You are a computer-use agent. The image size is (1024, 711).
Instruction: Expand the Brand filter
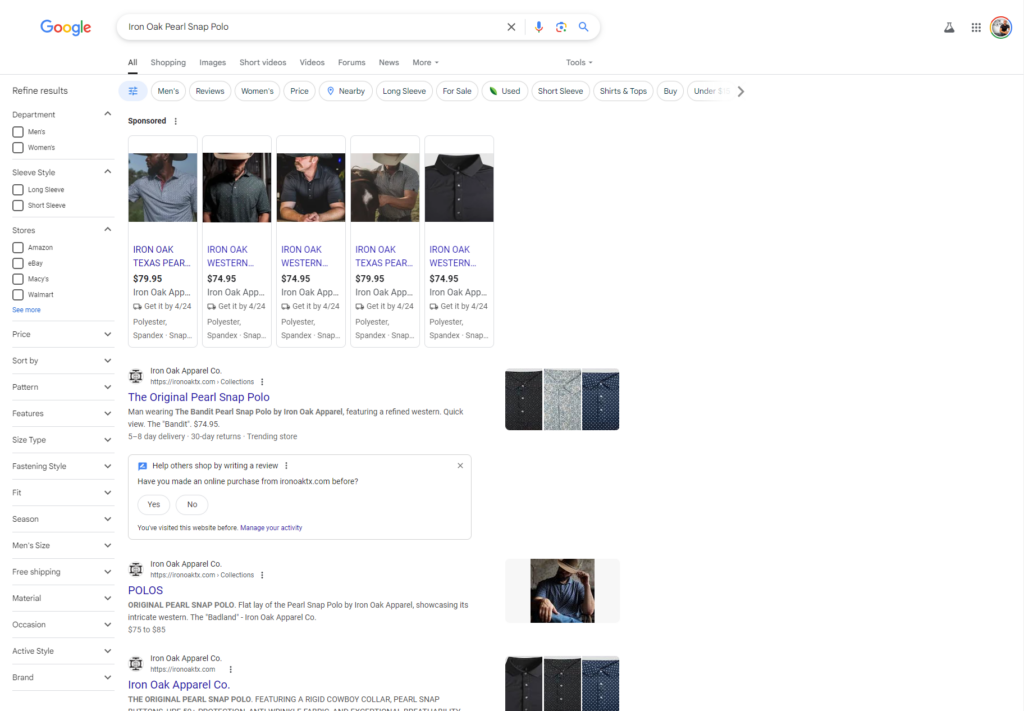(62, 677)
